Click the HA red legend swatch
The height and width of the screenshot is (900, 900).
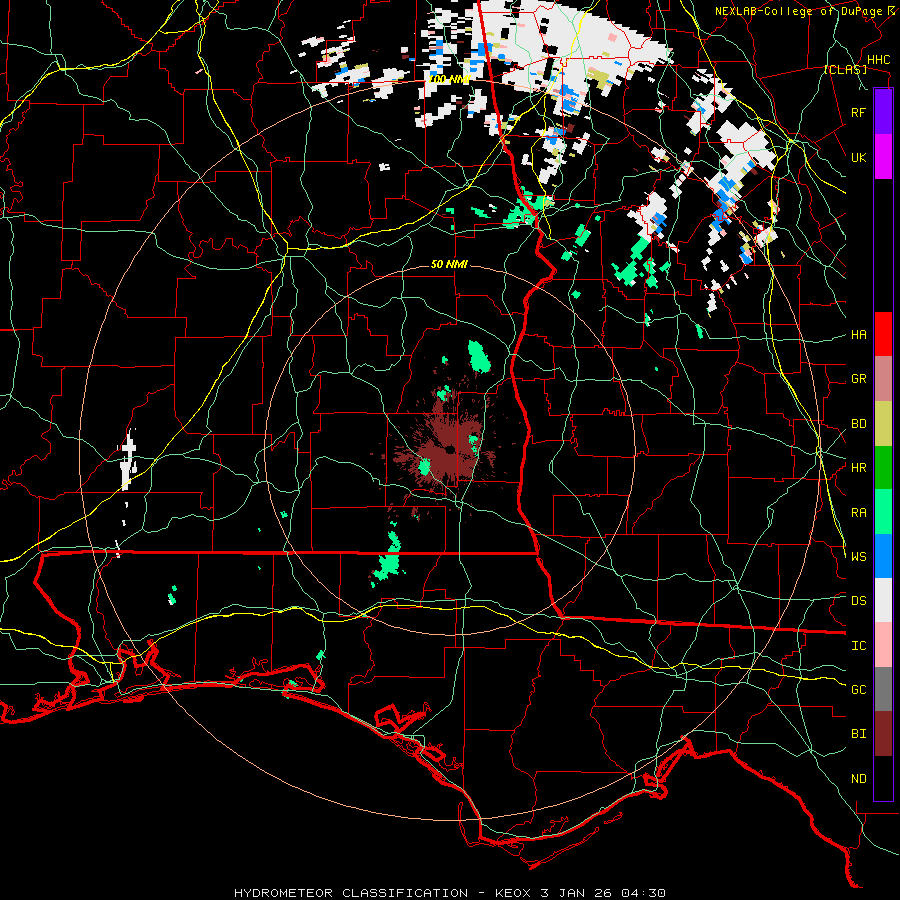pyautogui.click(x=883, y=334)
